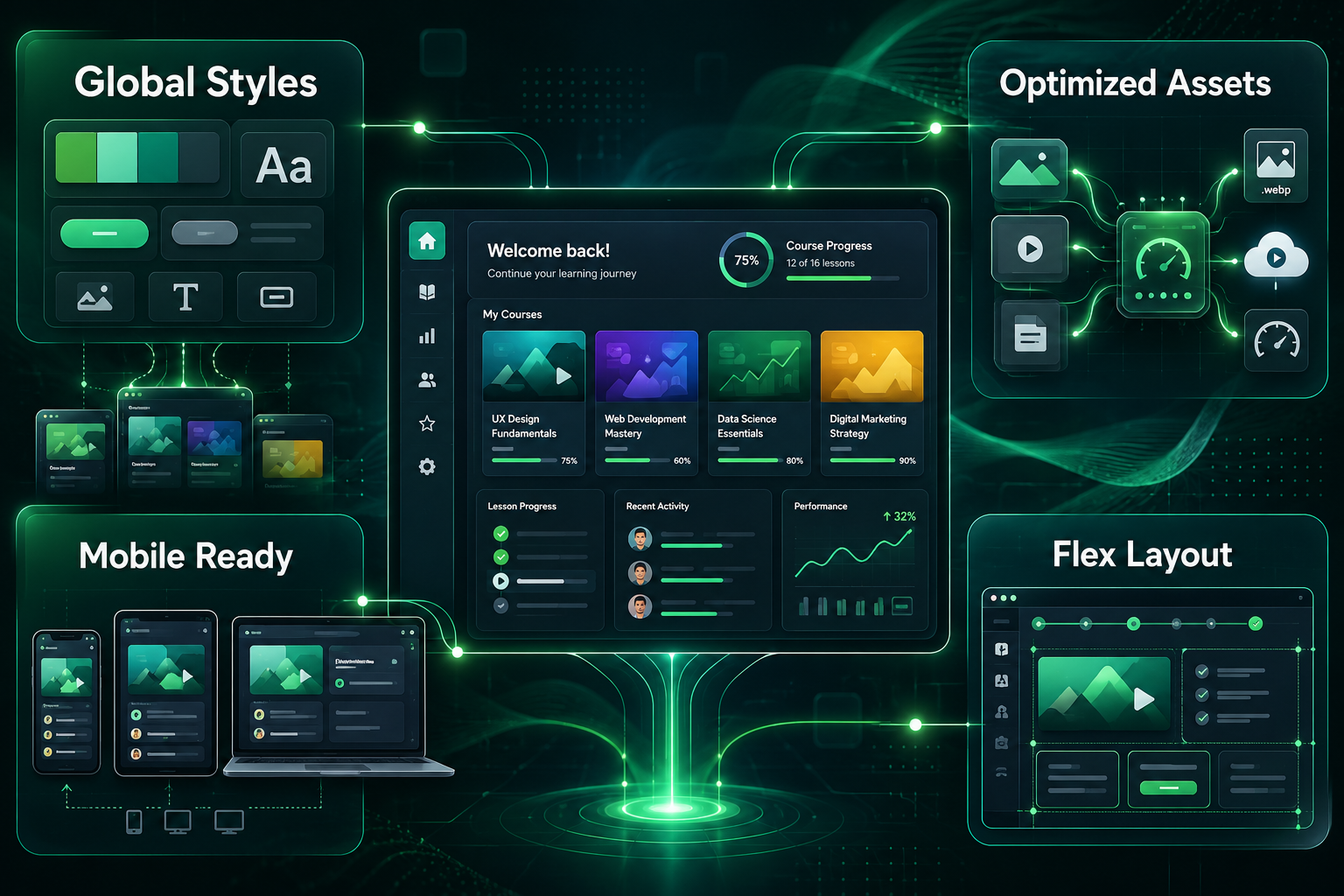Image resolution: width=1344 pixels, height=896 pixels.
Task: Select the mountain image tile in Optimized Assets
Action: tap(1029, 169)
